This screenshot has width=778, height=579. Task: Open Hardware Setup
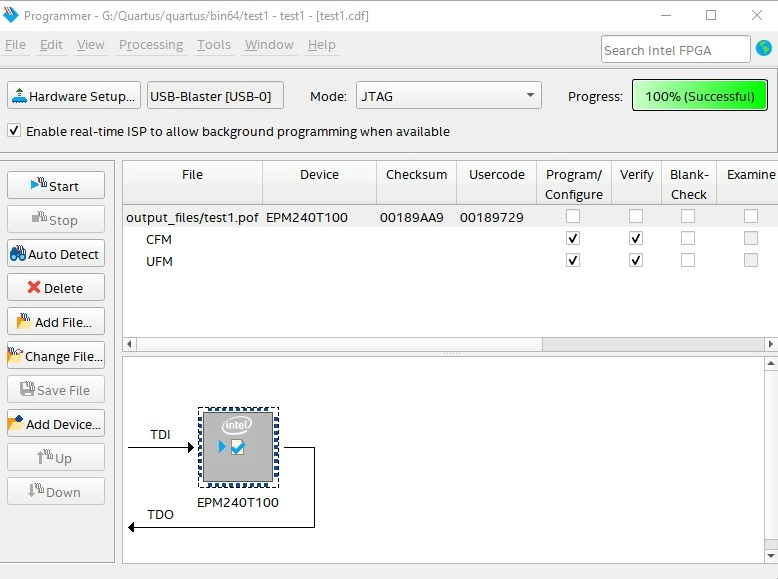pos(73,96)
